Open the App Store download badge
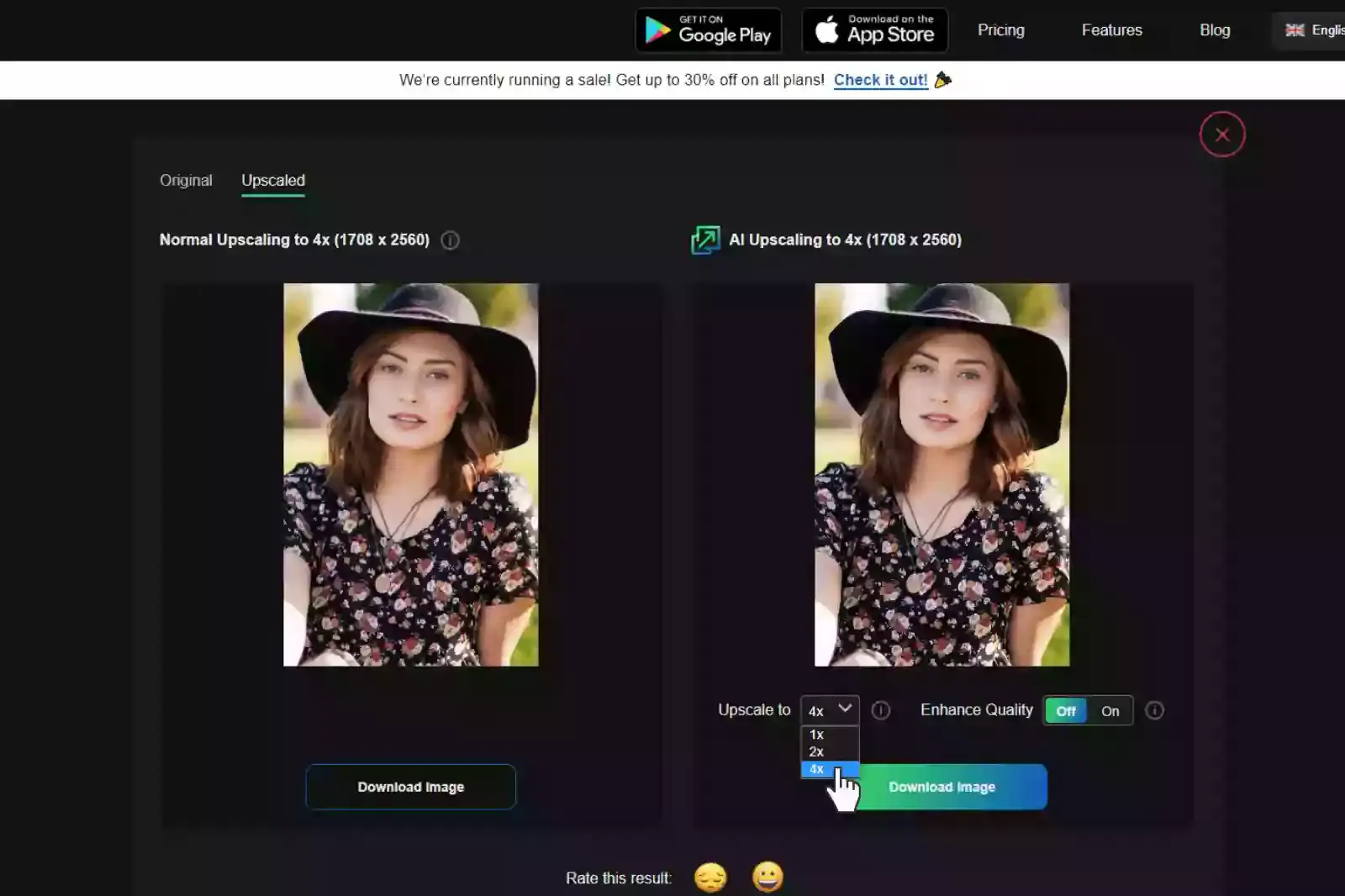Screen dimensions: 1345x896 click(x=874, y=30)
